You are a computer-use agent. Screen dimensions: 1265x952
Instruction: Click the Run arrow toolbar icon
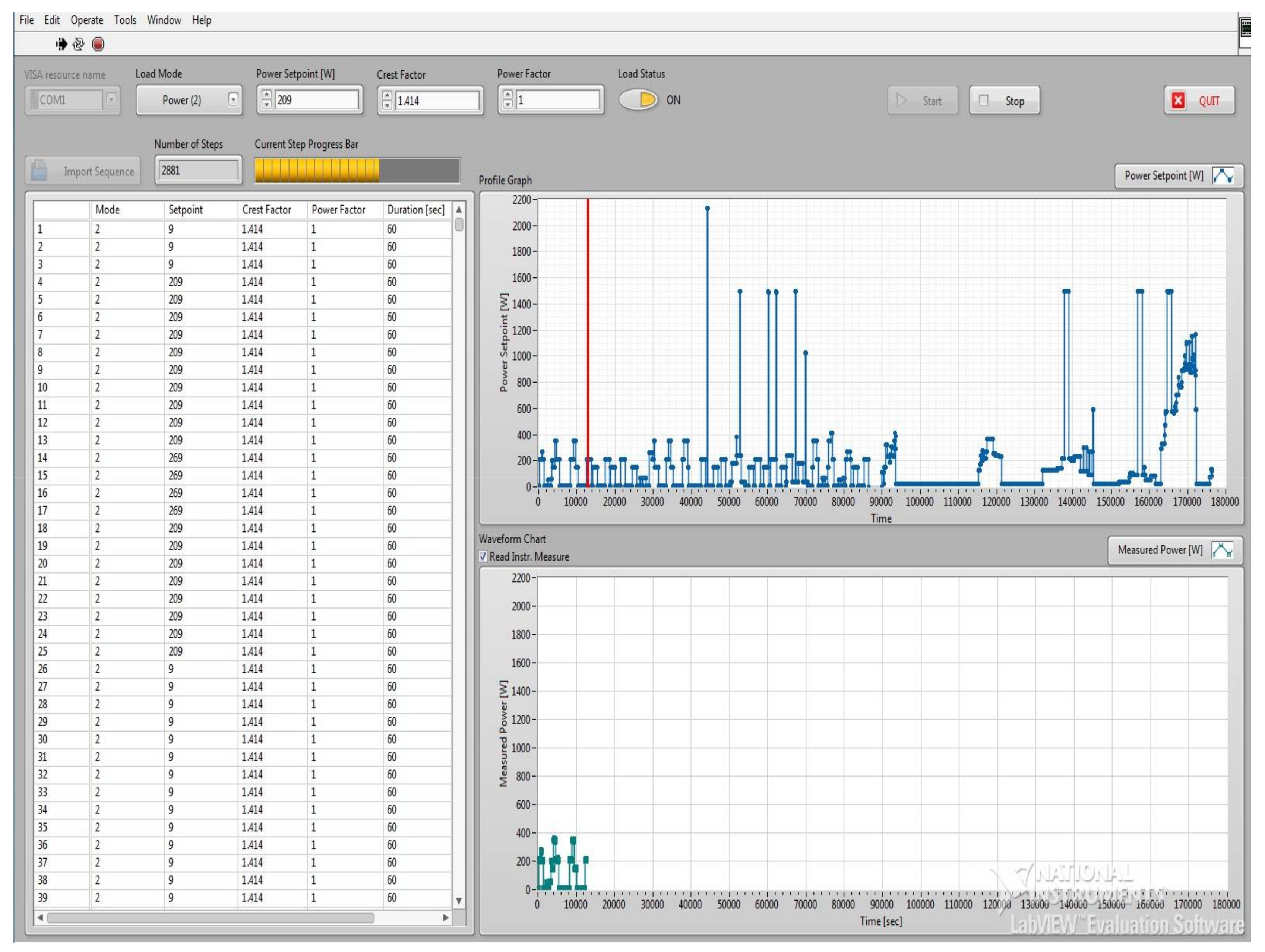point(61,44)
